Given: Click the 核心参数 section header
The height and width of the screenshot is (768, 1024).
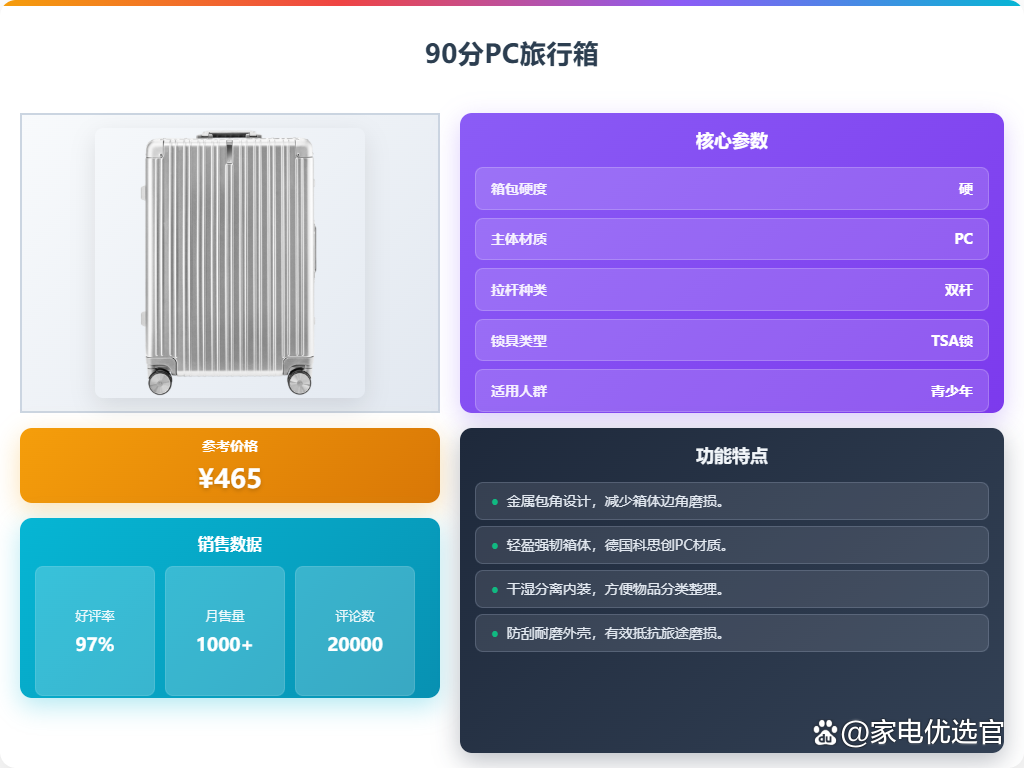Looking at the screenshot, I should point(731,140).
